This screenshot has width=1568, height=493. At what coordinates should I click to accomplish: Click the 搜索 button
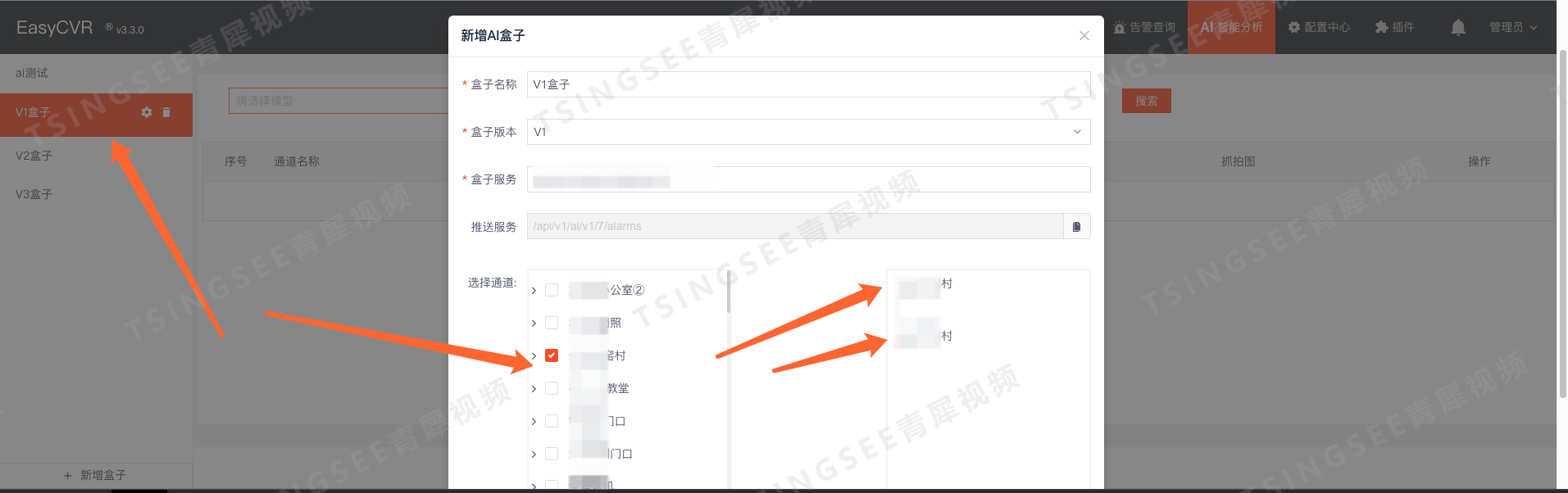tap(1146, 101)
